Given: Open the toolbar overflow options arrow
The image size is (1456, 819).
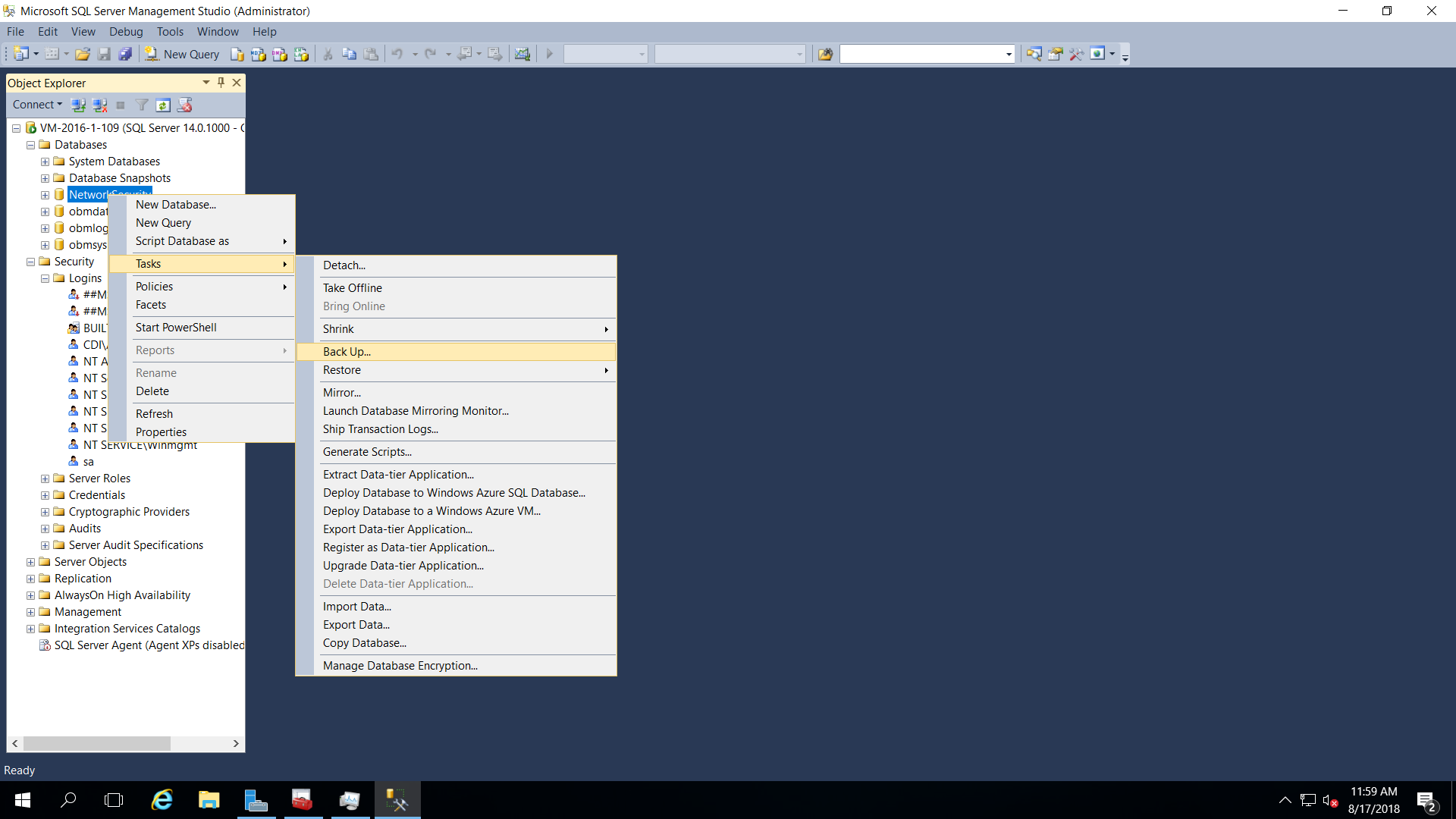Looking at the screenshot, I should click(x=1125, y=55).
